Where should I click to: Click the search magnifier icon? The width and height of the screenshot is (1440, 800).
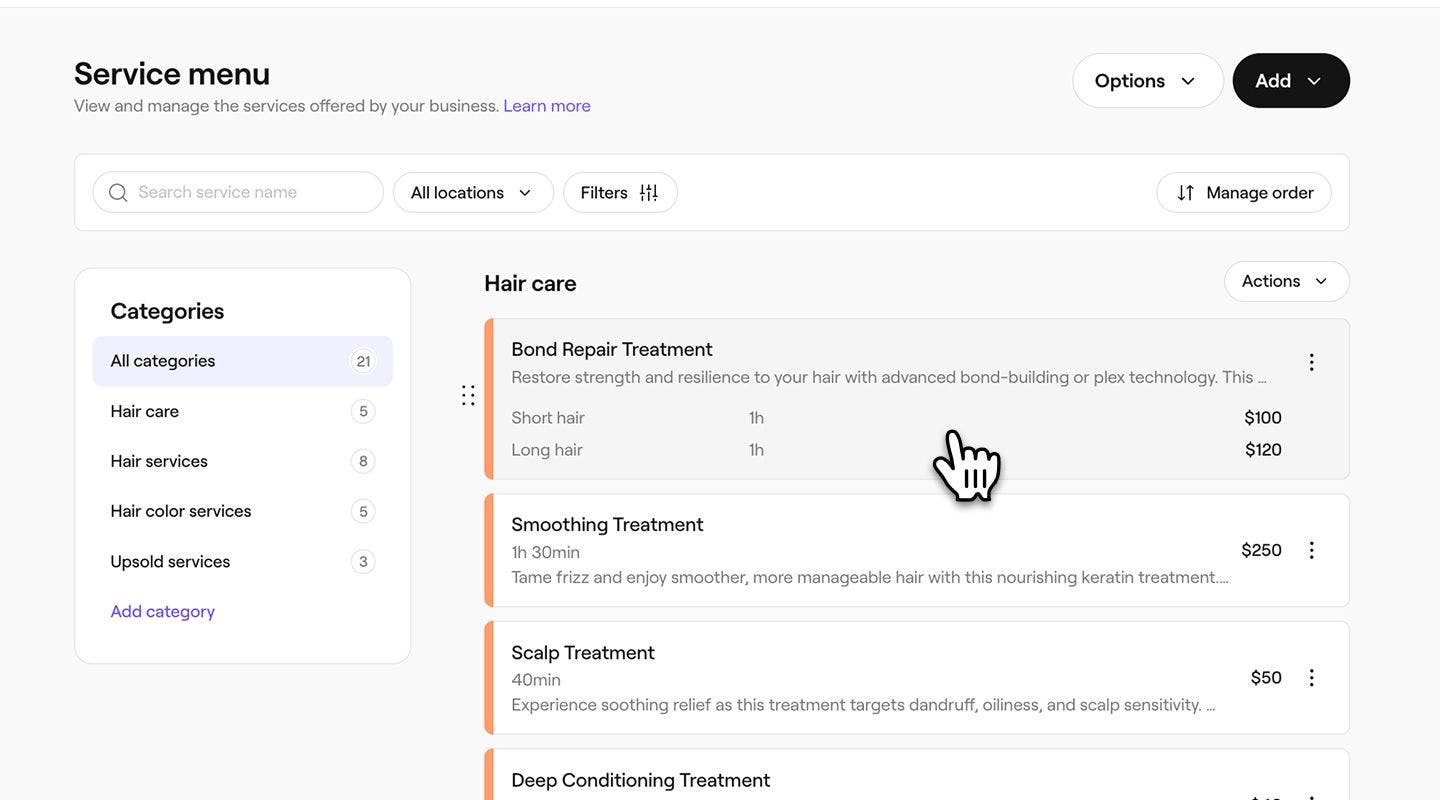[118, 193]
